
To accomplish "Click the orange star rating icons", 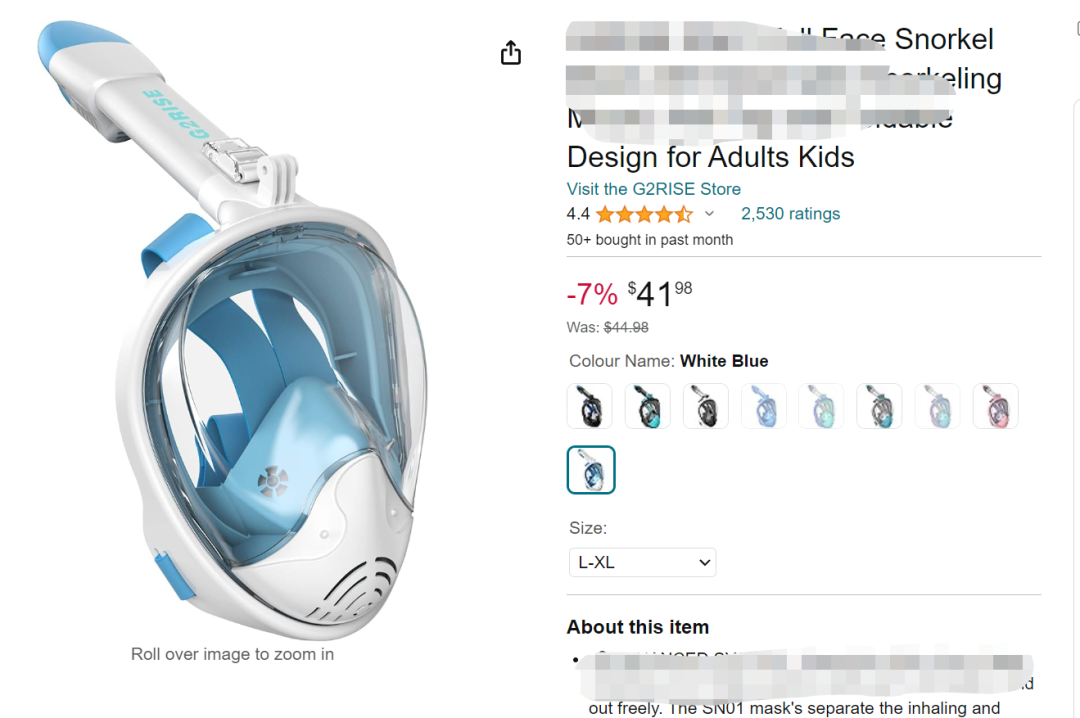I will tap(644, 214).
